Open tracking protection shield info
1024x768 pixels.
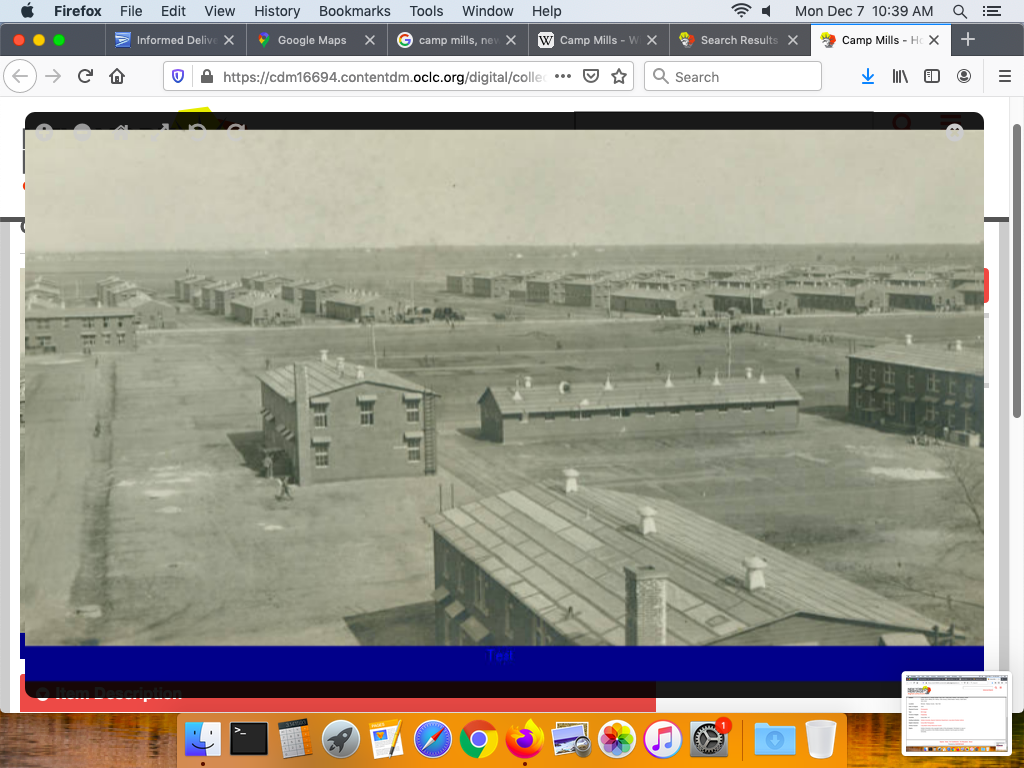[x=178, y=77]
